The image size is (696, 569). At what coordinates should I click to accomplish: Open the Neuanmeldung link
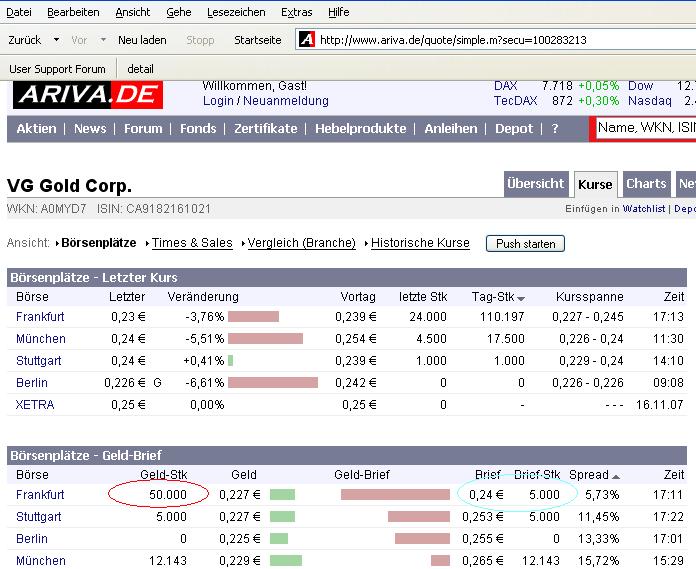click(286, 101)
